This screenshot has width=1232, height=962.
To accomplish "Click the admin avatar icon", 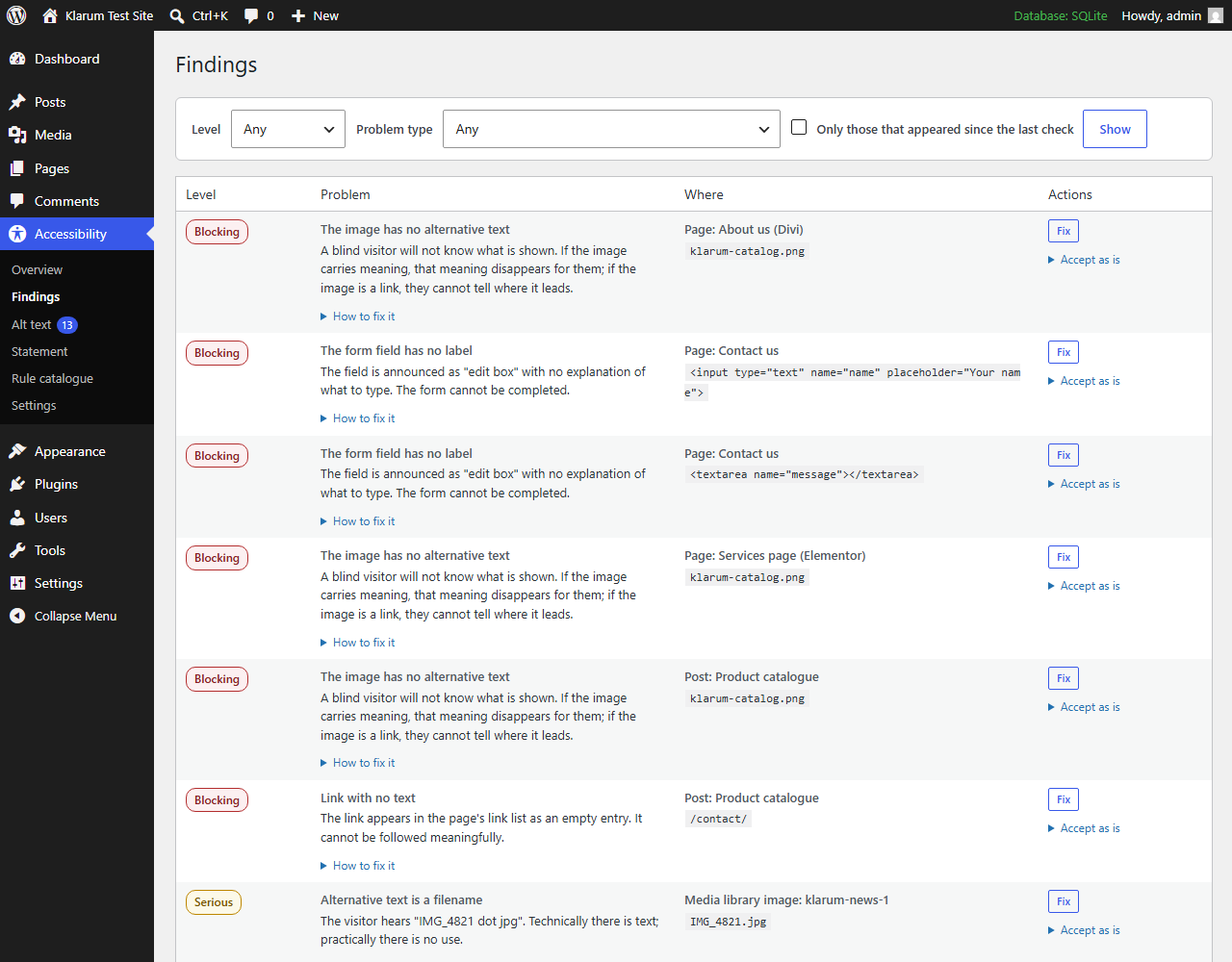I will (x=1216, y=15).
